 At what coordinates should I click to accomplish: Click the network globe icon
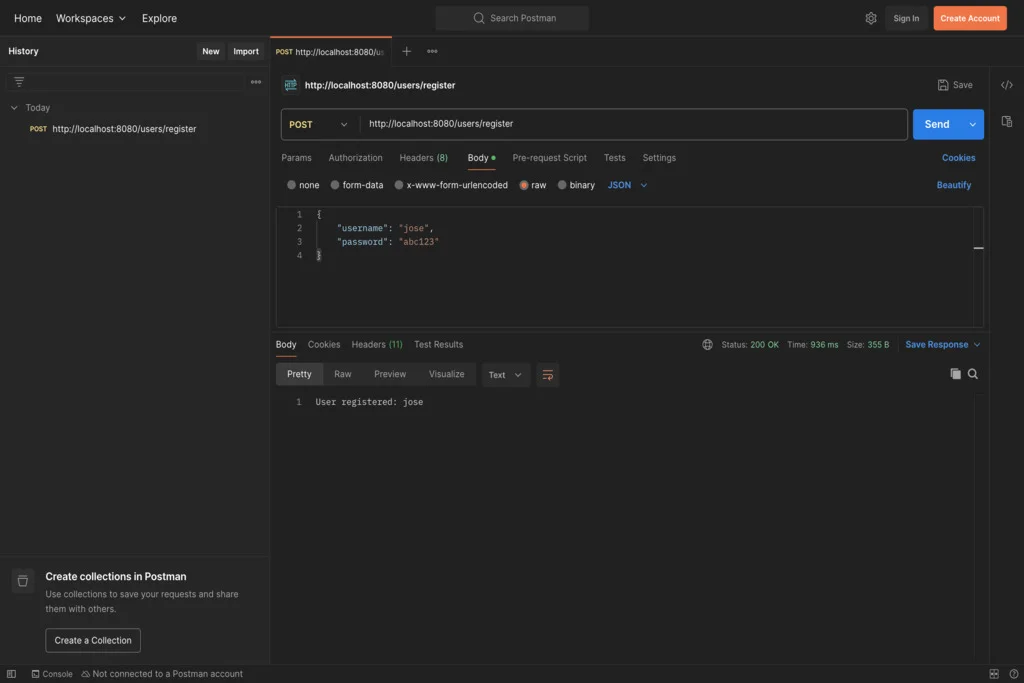[708, 345]
